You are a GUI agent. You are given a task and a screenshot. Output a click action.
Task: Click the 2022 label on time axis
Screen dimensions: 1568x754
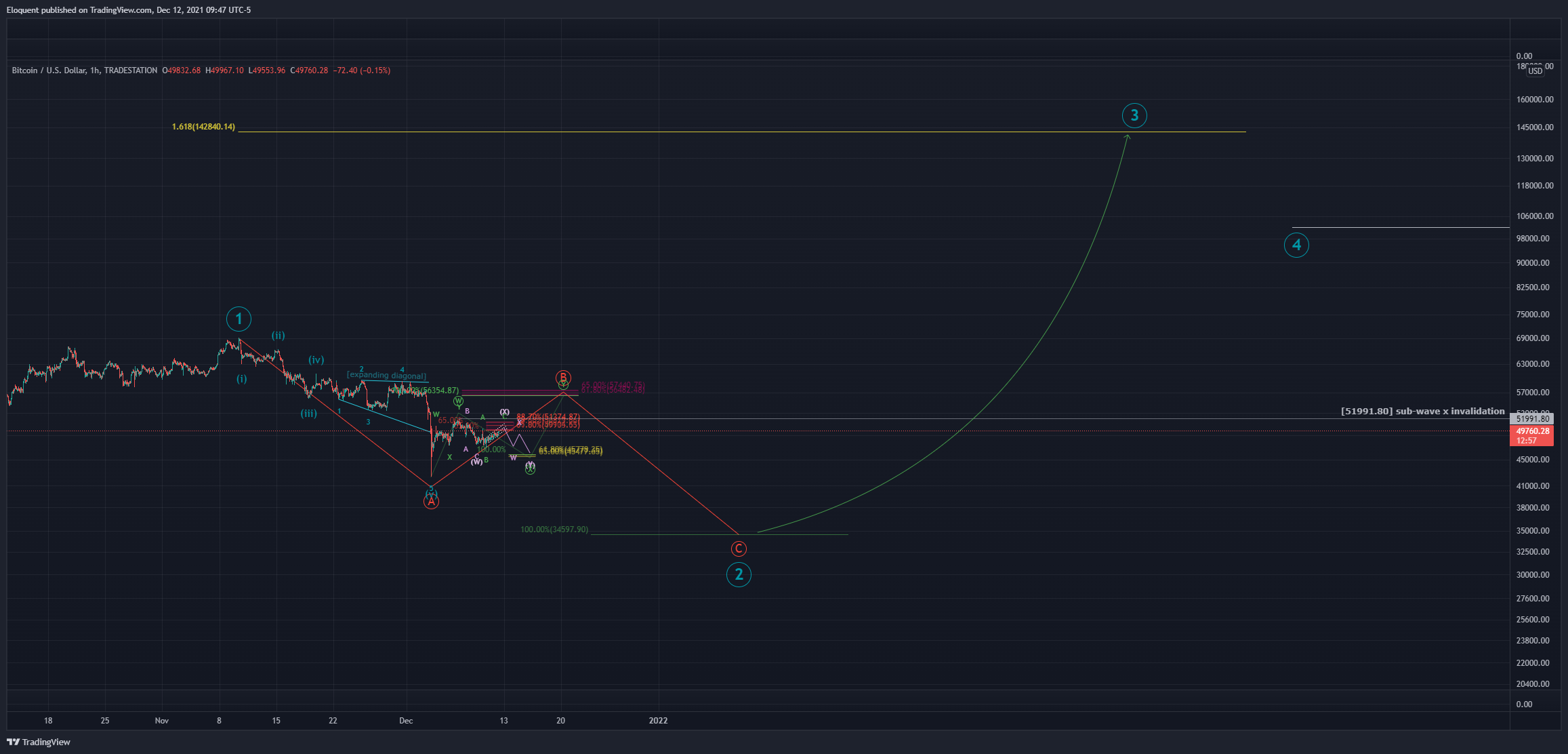pos(658,721)
